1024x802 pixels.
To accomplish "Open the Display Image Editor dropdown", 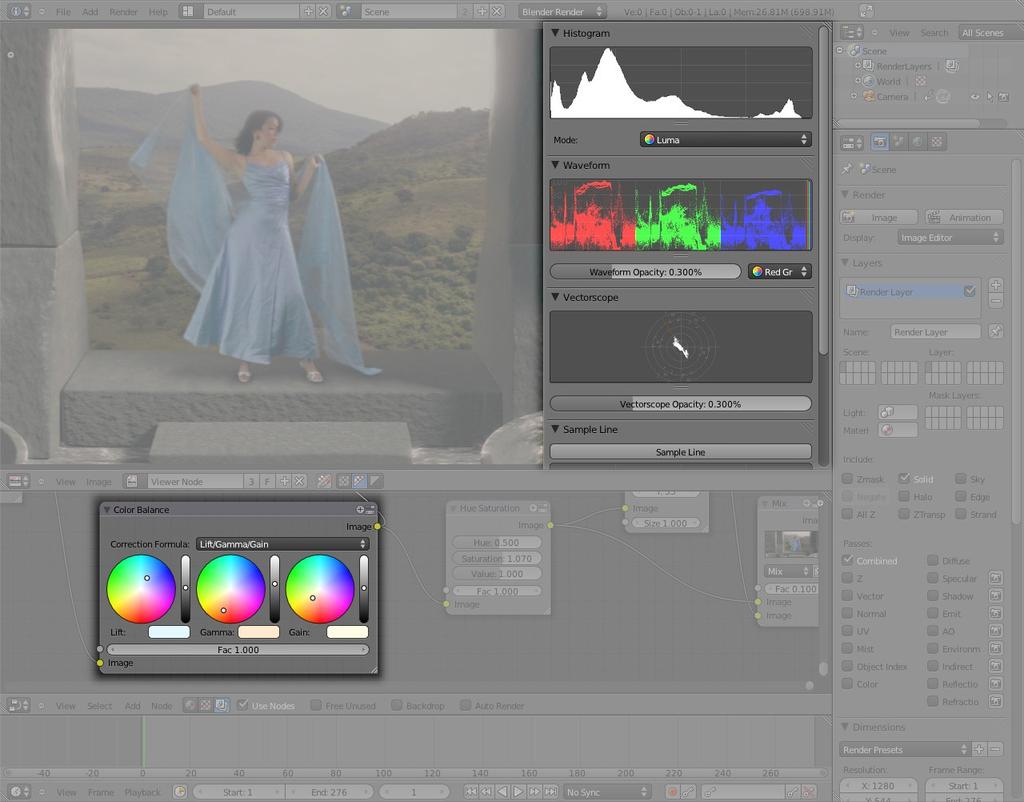I will pos(950,238).
